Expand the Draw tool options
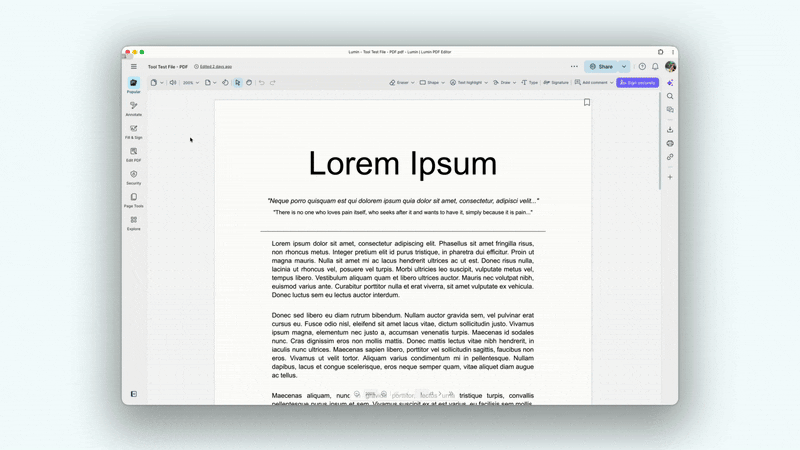The width and height of the screenshot is (800, 450). (514, 83)
